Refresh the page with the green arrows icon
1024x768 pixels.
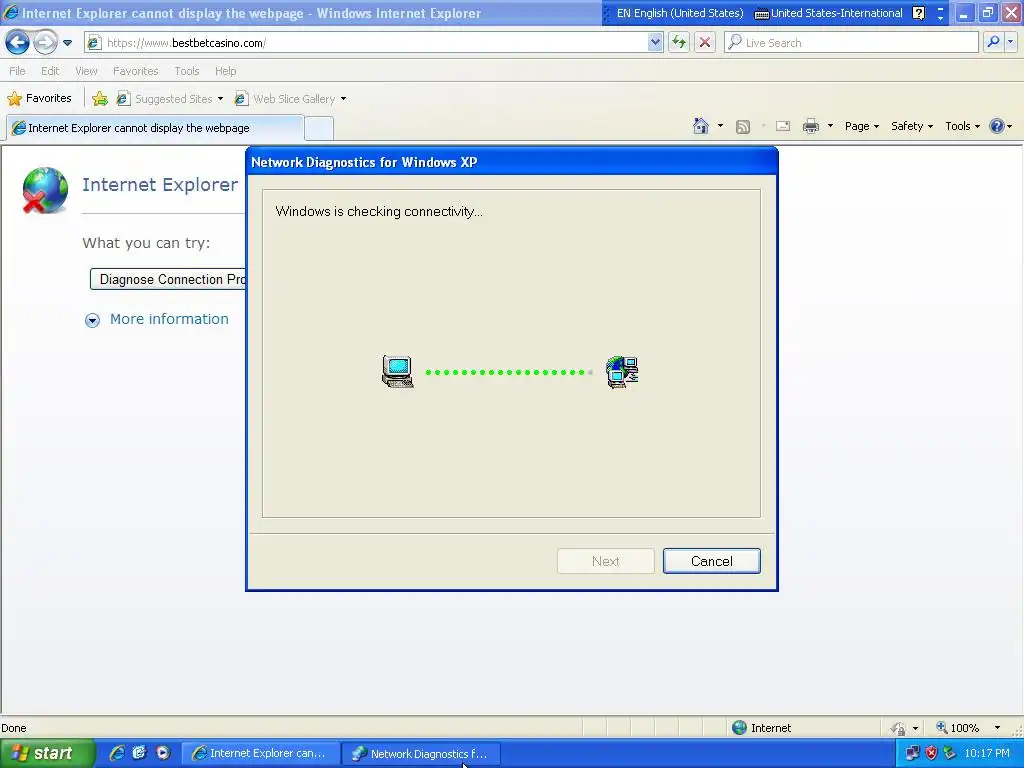coord(679,43)
